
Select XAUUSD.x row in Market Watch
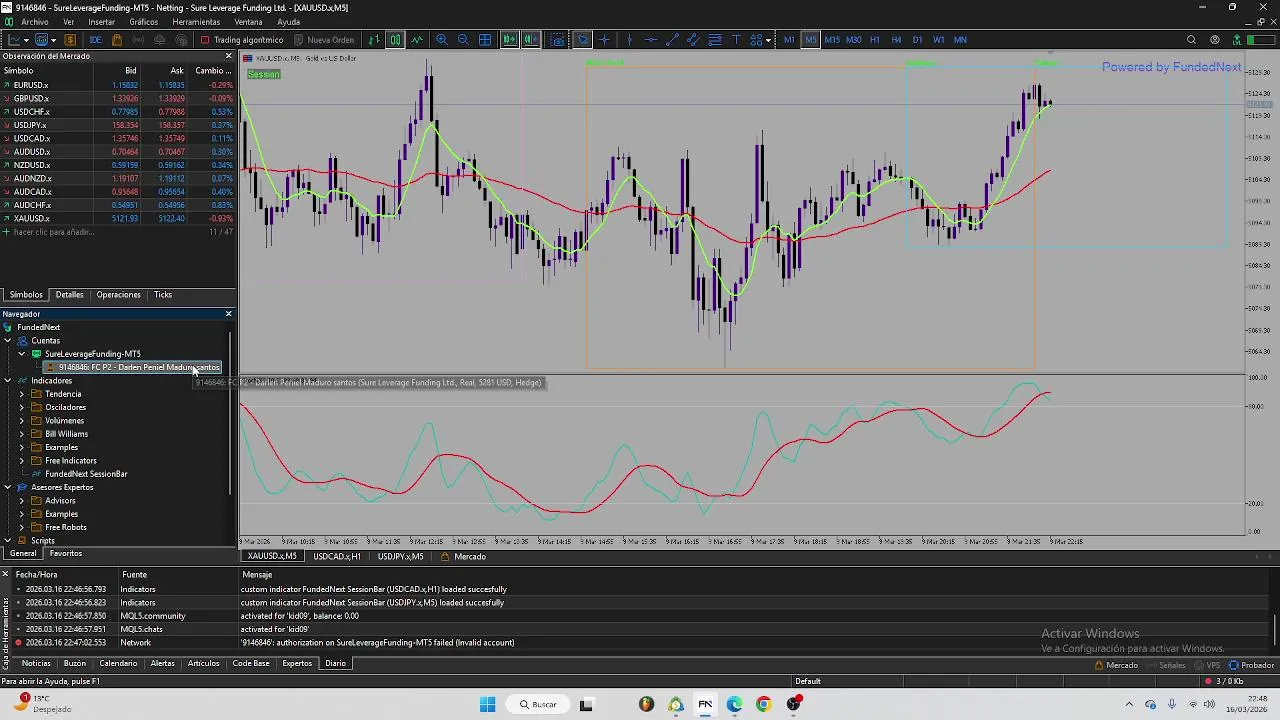pos(118,218)
